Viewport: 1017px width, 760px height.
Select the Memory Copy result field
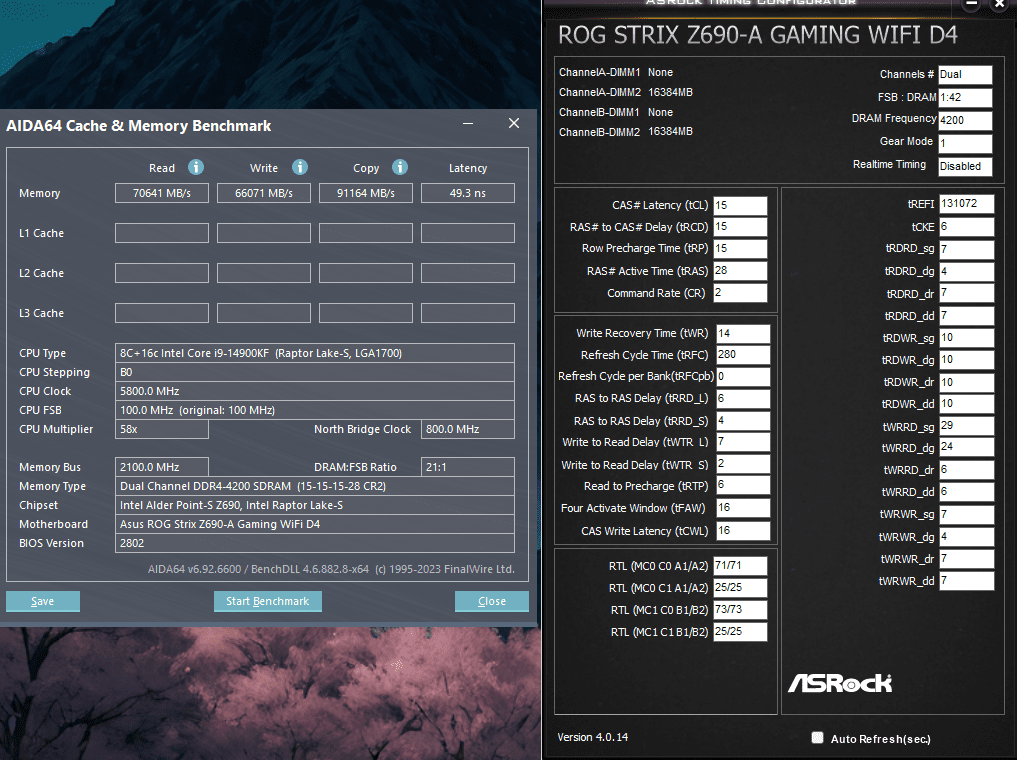tap(366, 193)
